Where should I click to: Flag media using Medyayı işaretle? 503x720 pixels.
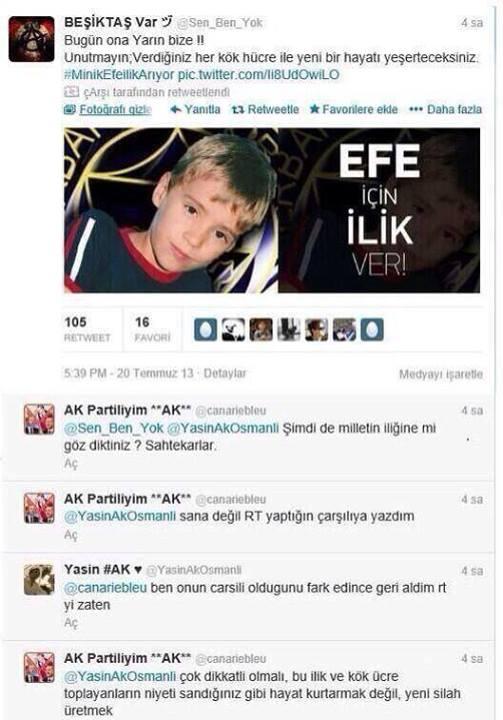point(441,374)
